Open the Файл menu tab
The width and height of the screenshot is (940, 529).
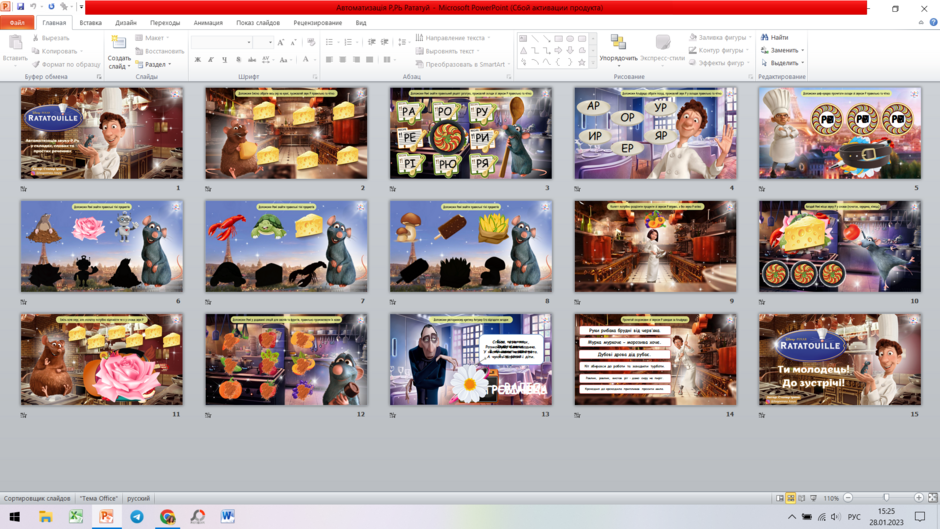[x=17, y=23]
